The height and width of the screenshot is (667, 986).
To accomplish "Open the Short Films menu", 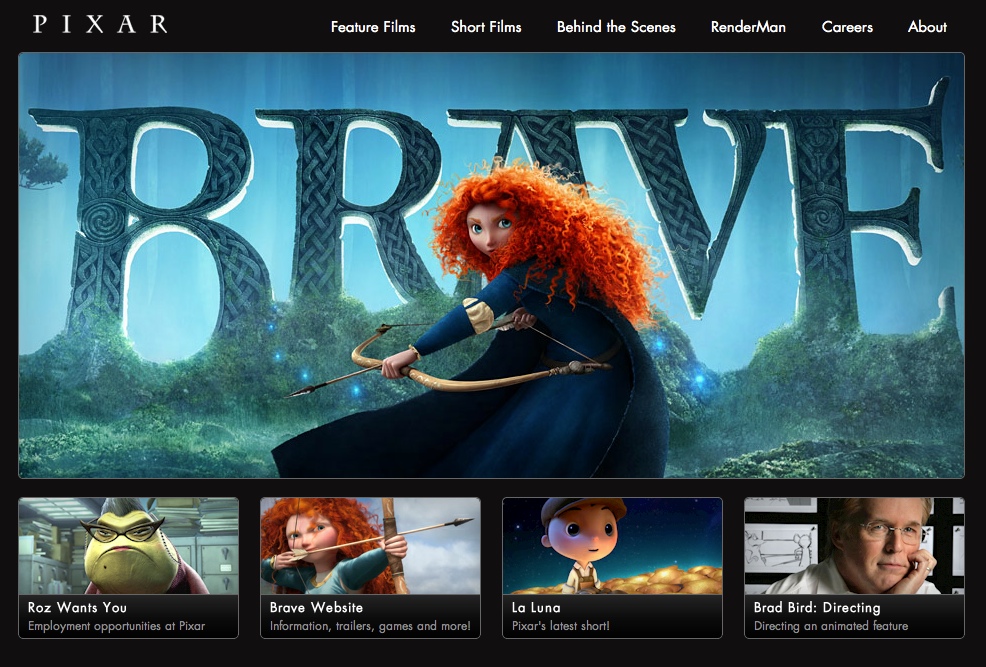I will pos(486,27).
